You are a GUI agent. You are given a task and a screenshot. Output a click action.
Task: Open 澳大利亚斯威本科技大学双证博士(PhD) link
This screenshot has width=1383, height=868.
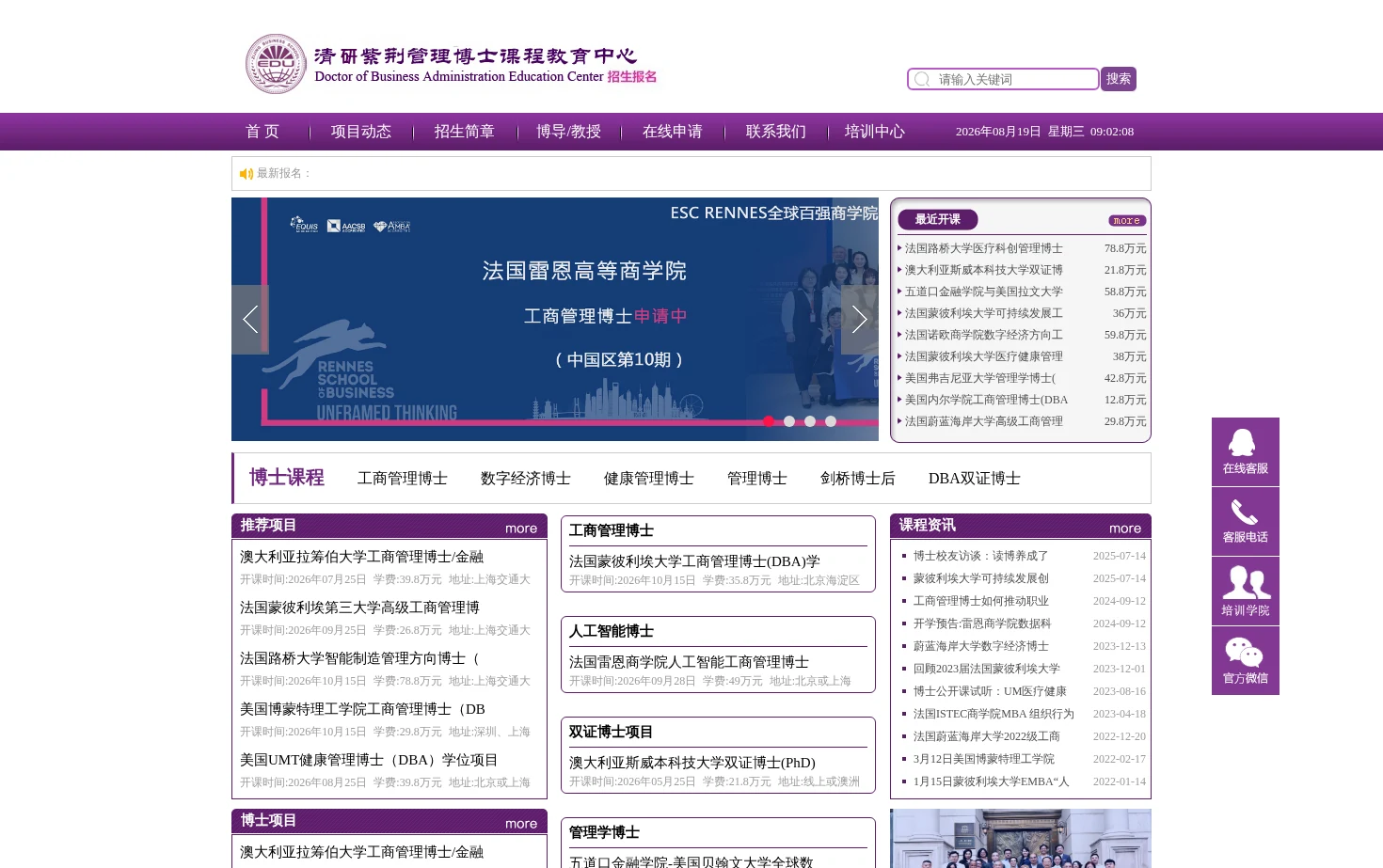[692, 763]
